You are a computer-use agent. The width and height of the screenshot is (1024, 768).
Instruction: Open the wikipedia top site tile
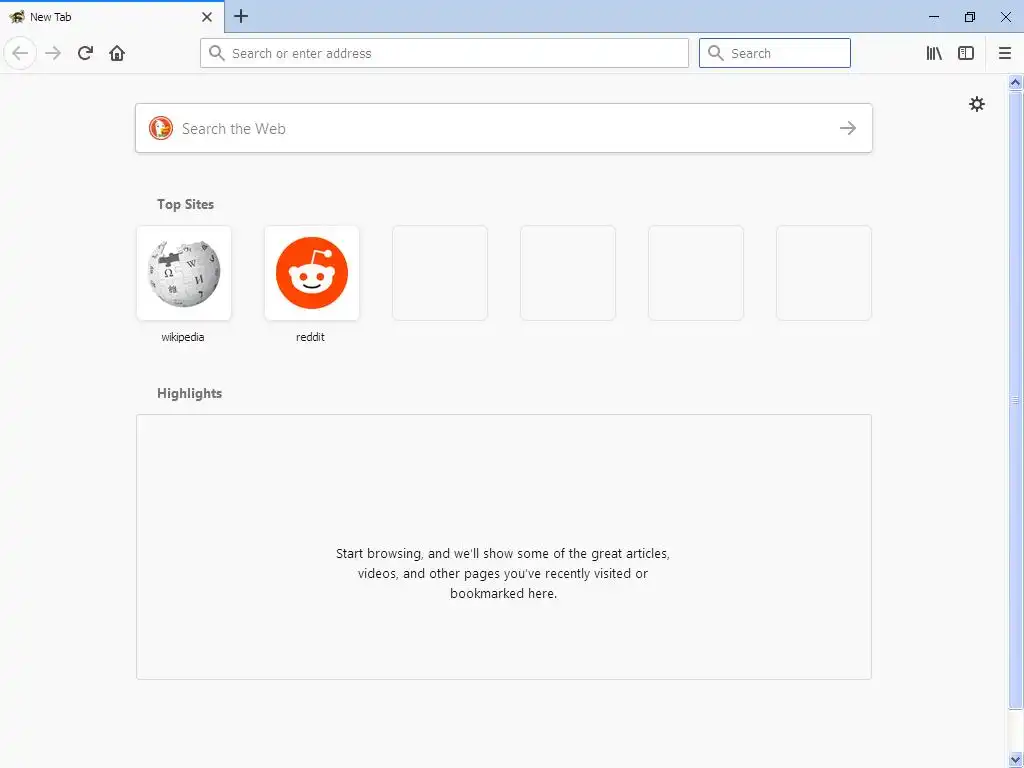184,273
